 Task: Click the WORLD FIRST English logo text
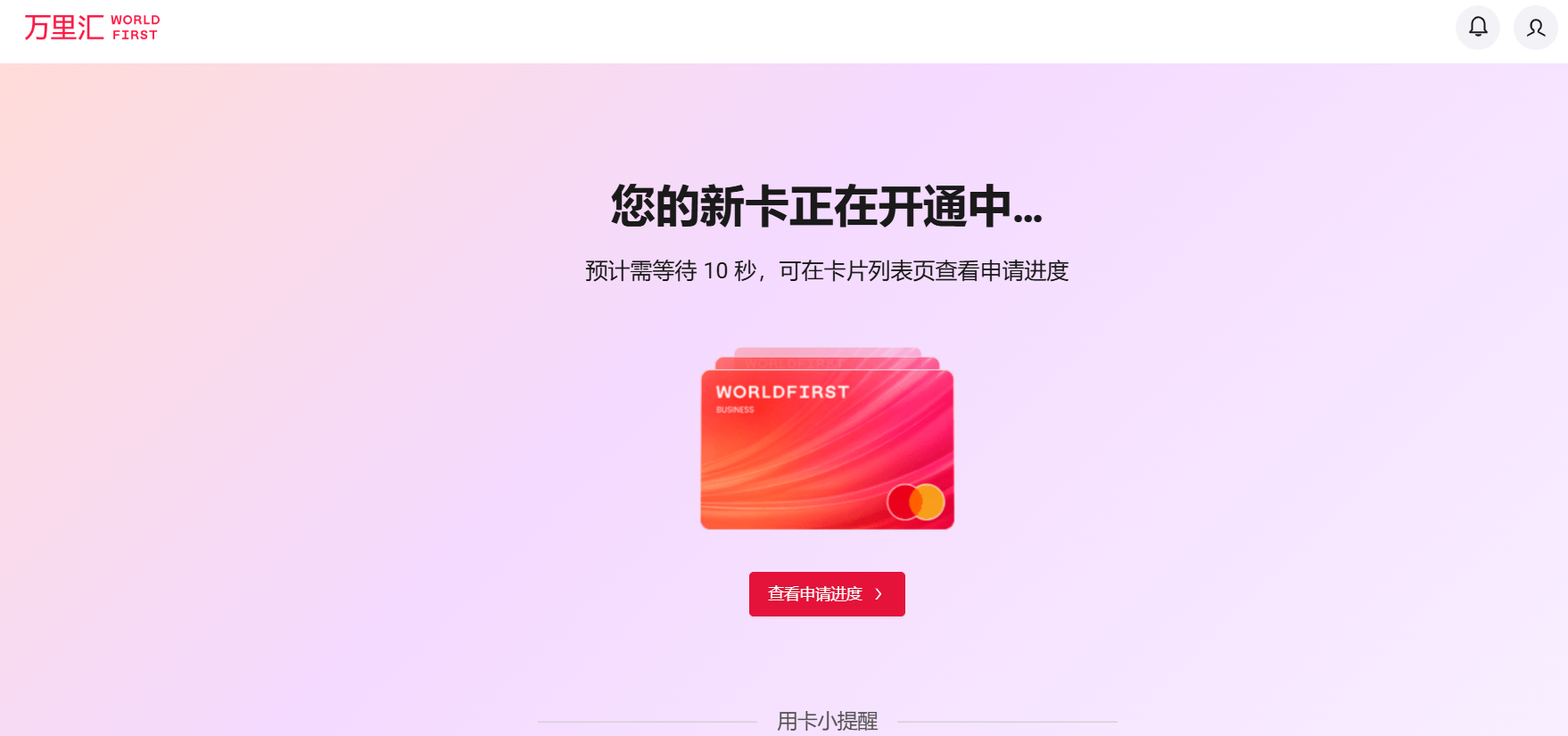(x=136, y=28)
